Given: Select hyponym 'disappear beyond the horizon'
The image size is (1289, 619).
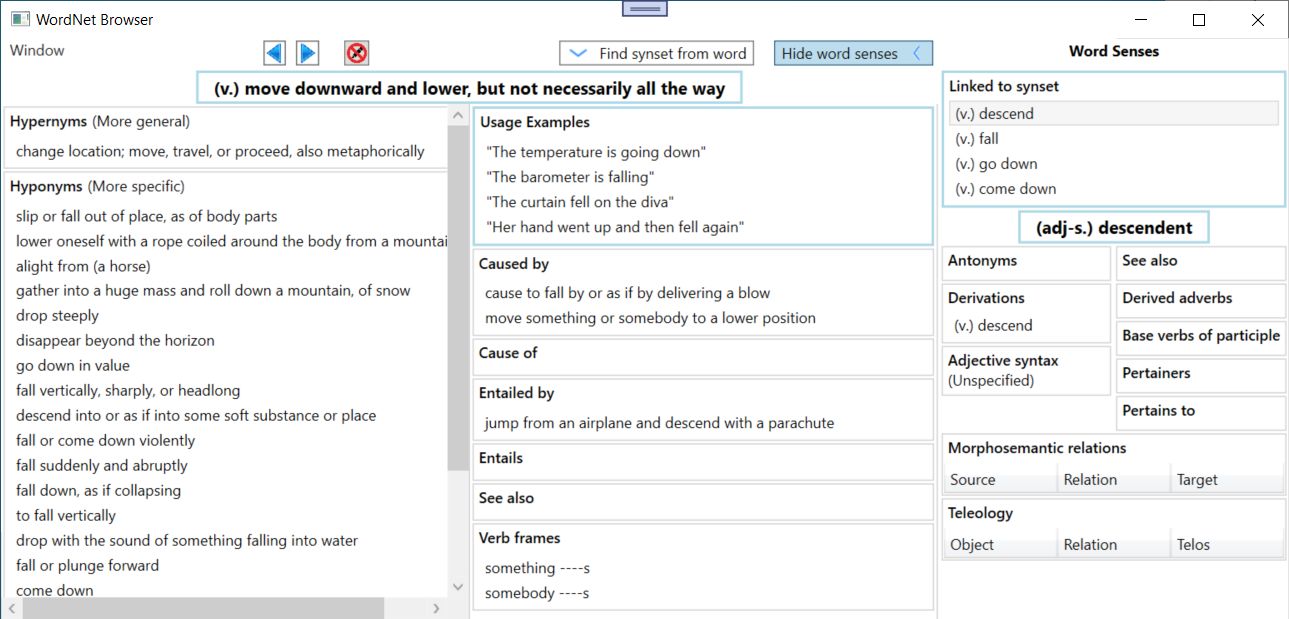Looking at the screenshot, I should click(115, 341).
